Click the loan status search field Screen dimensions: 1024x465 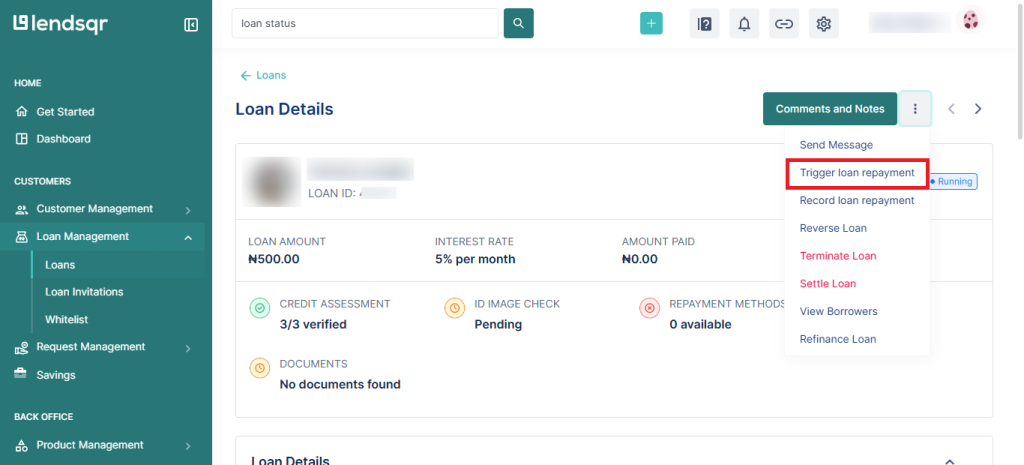tap(364, 23)
